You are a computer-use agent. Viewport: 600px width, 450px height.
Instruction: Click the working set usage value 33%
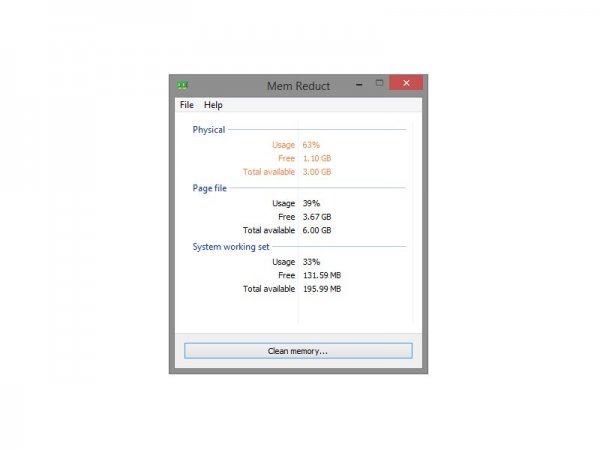[311, 262]
